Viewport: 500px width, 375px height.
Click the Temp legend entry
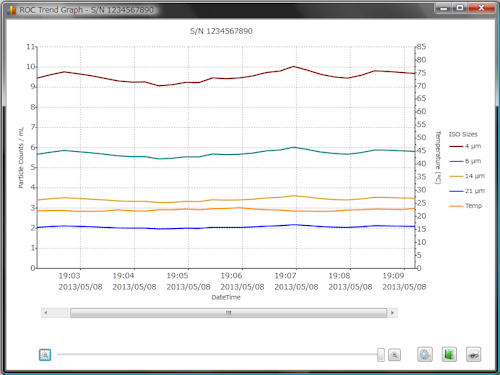click(x=466, y=206)
